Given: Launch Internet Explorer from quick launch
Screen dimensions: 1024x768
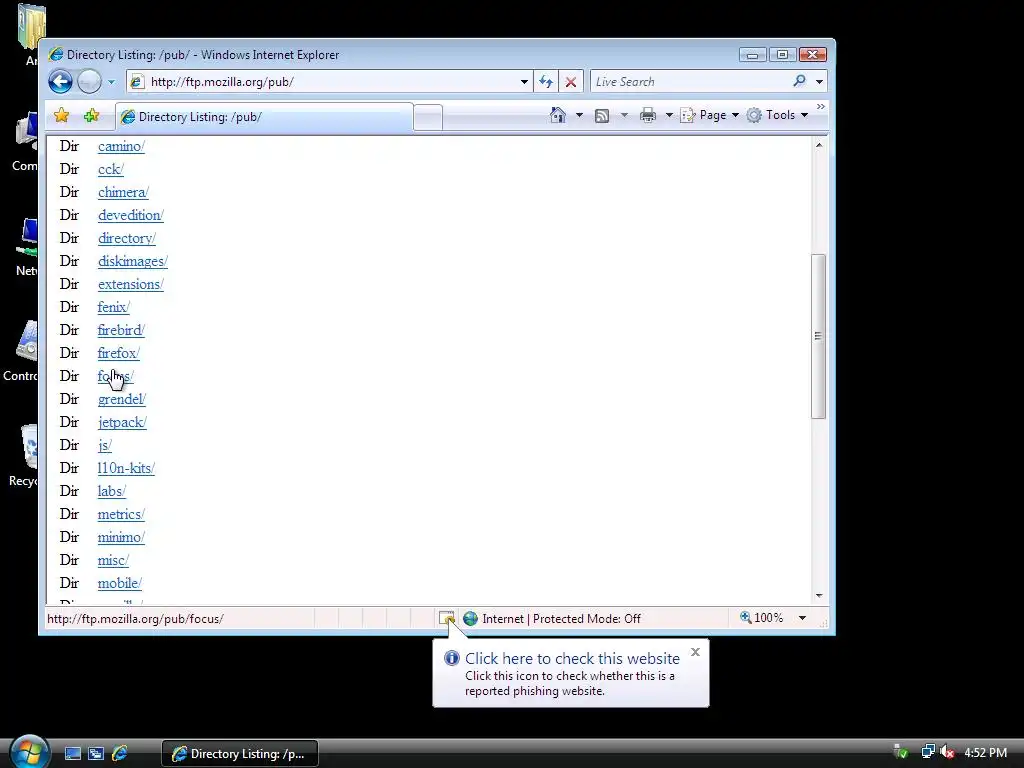Looking at the screenshot, I should click(x=120, y=754).
